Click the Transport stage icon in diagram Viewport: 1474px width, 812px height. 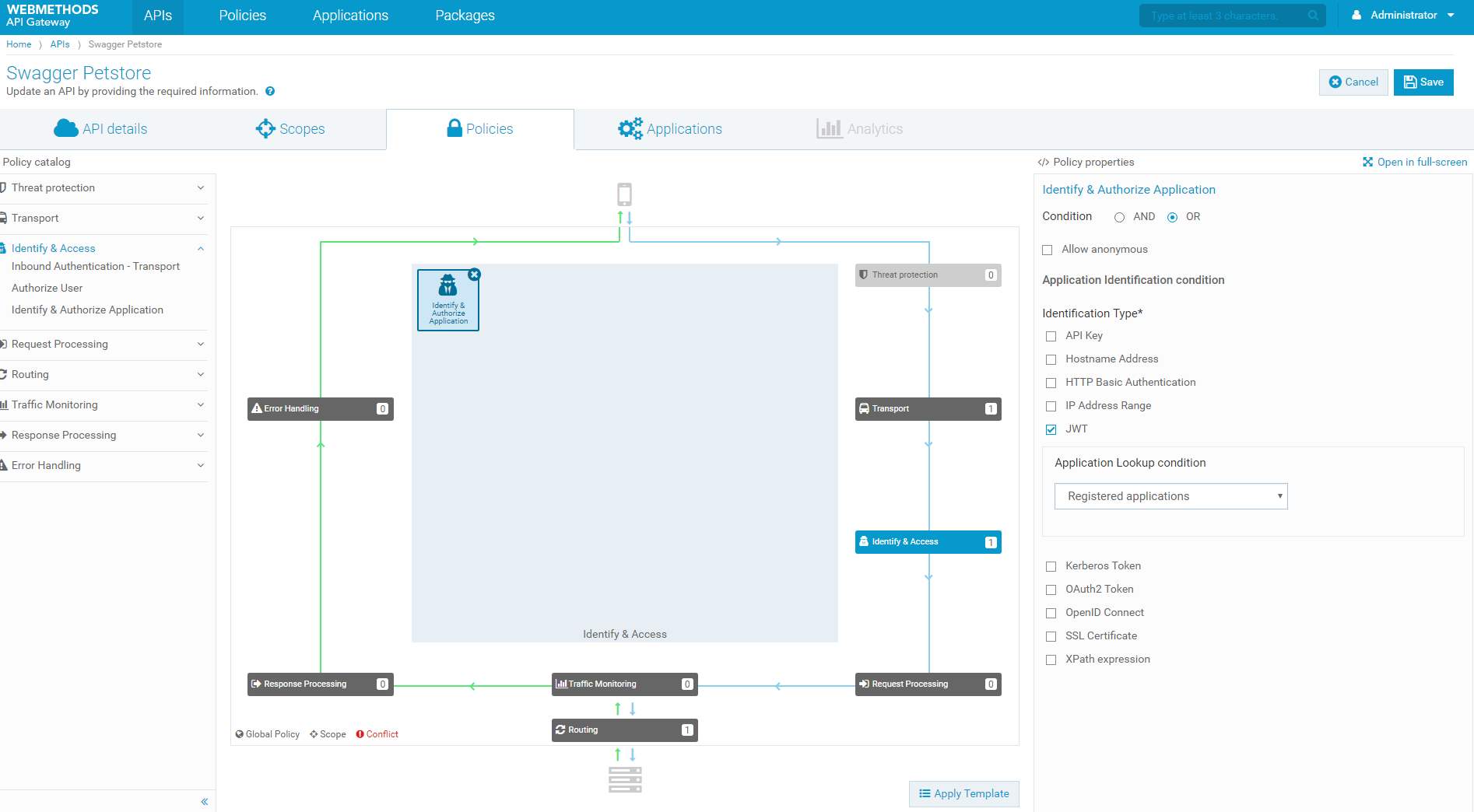click(x=864, y=408)
